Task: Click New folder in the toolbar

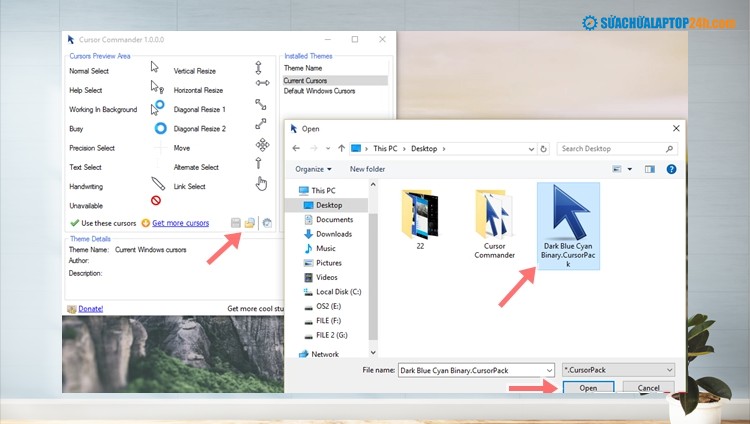Action: pos(367,169)
